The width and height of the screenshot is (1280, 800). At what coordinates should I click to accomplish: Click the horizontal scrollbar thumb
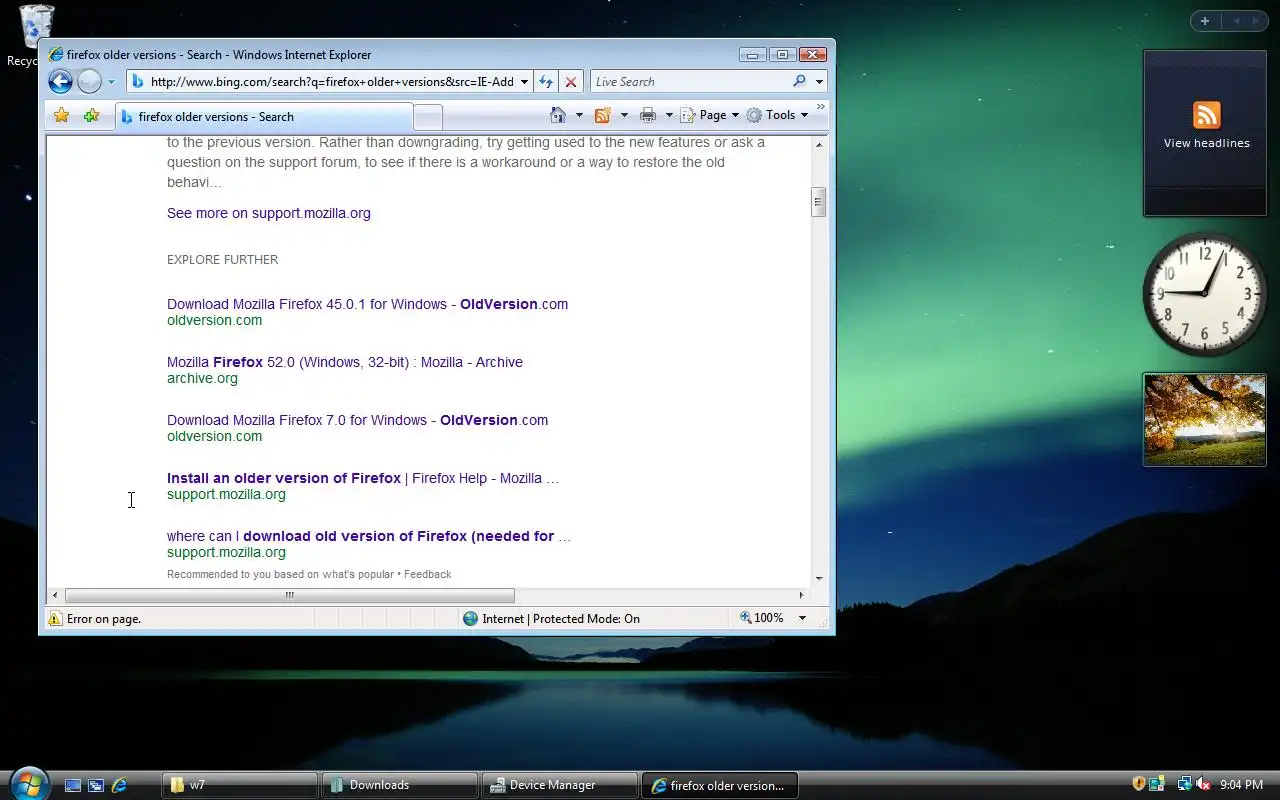pos(290,595)
